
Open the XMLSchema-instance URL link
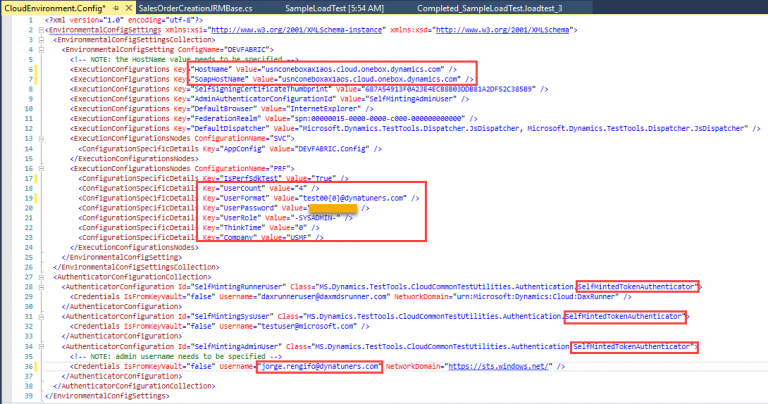(x=296, y=30)
